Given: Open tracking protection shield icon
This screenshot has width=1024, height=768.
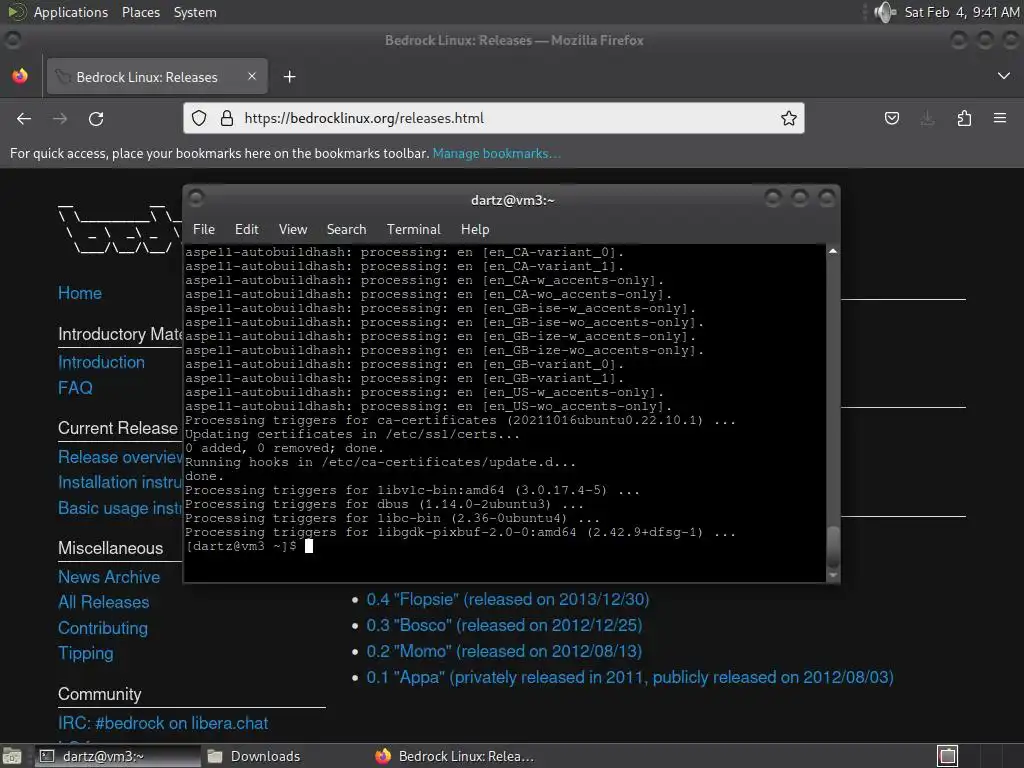Looking at the screenshot, I should [x=199, y=118].
